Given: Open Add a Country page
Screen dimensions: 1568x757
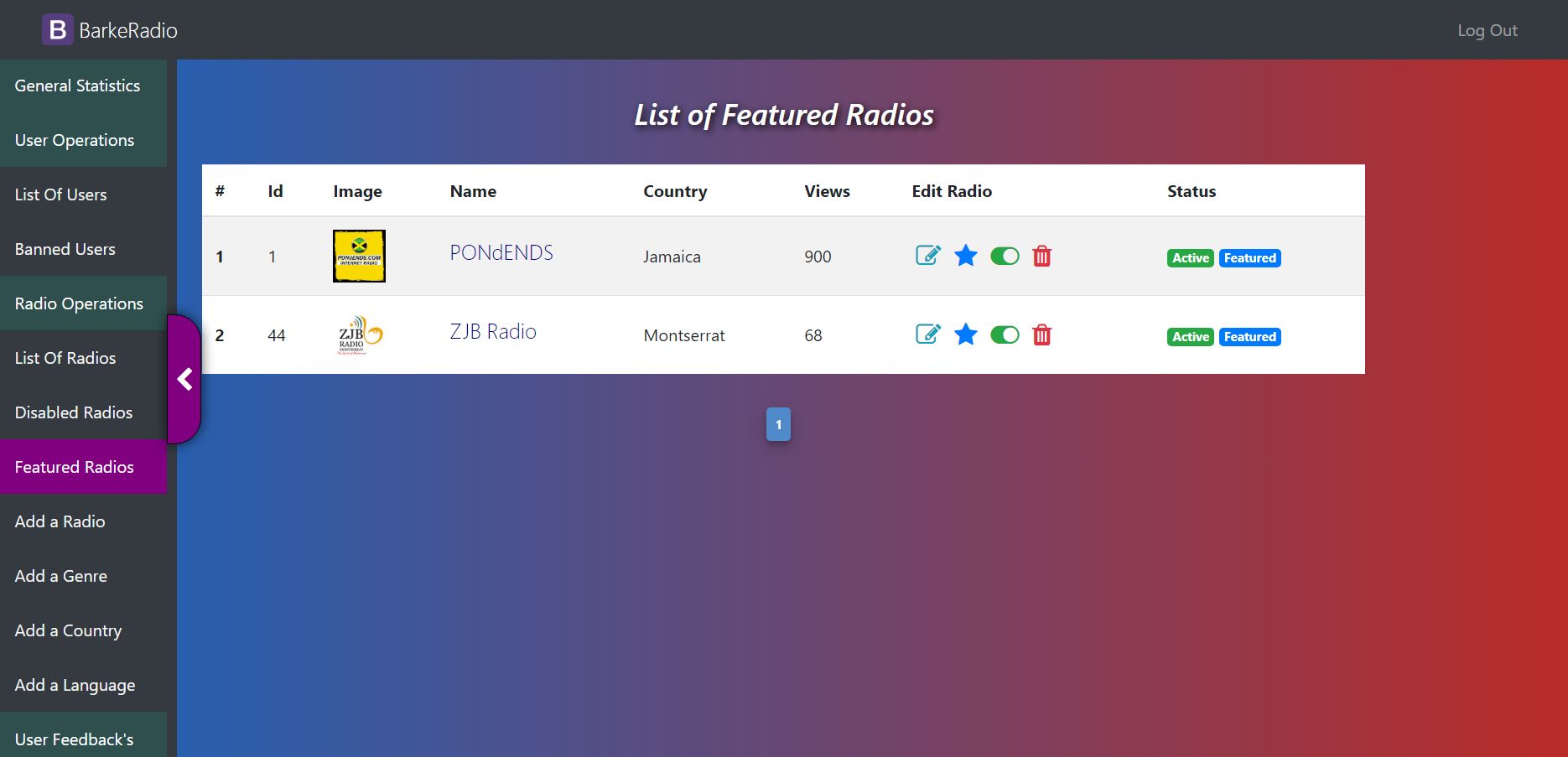Looking at the screenshot, I should (83, 630).
